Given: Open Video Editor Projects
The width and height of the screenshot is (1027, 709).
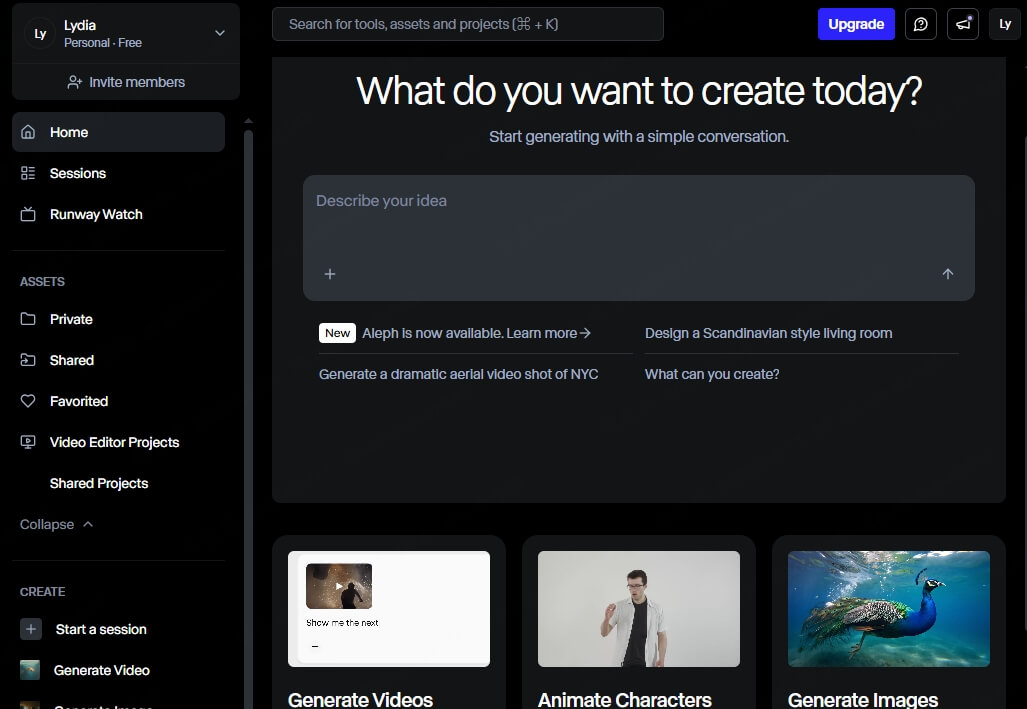Looking at the screenshot, I should pyautogui.click(x=119, y=442).
